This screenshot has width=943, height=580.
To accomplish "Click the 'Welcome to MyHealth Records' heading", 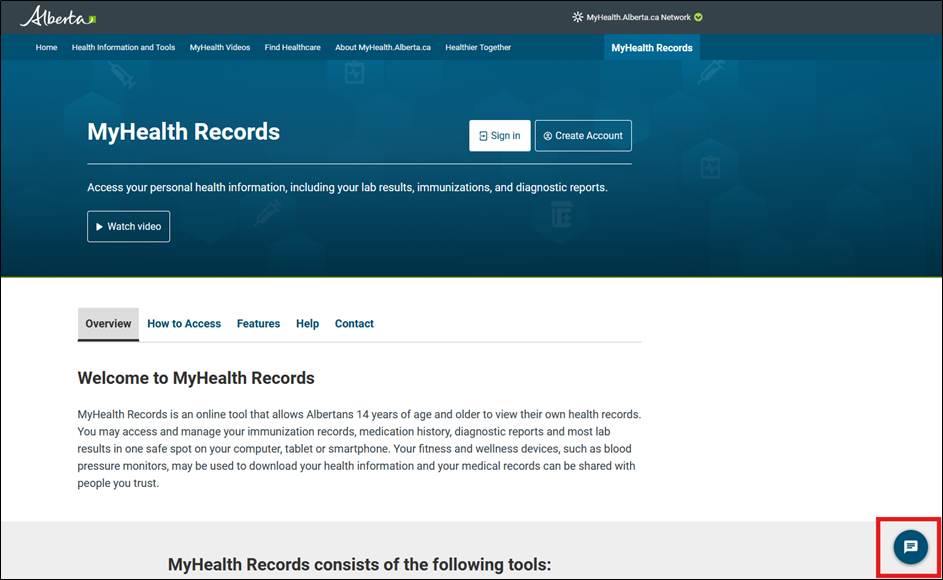I will click(x=196, y=378).
